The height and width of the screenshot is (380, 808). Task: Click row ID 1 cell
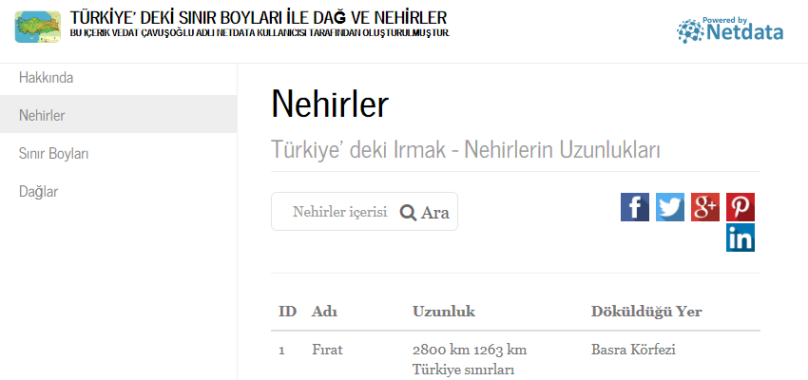click(282, 351)
